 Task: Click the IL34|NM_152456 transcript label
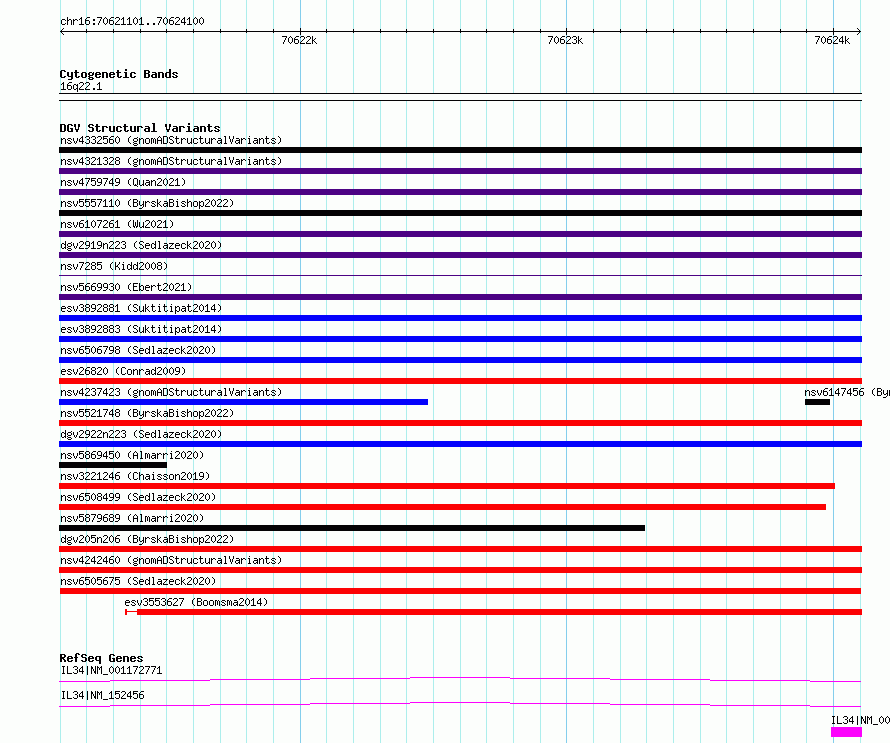point(102,695)
